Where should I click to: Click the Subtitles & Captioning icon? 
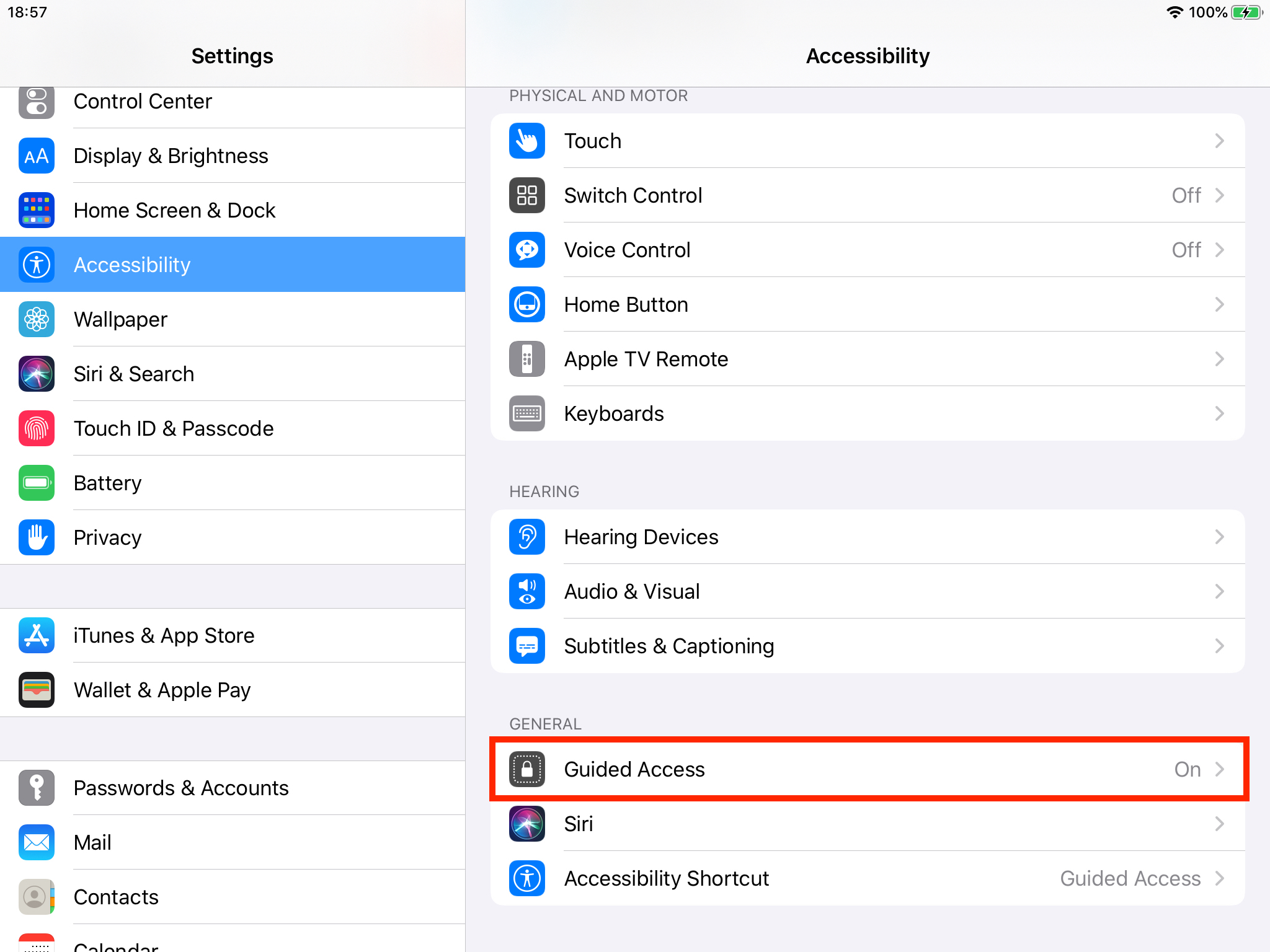pos(526,646)
